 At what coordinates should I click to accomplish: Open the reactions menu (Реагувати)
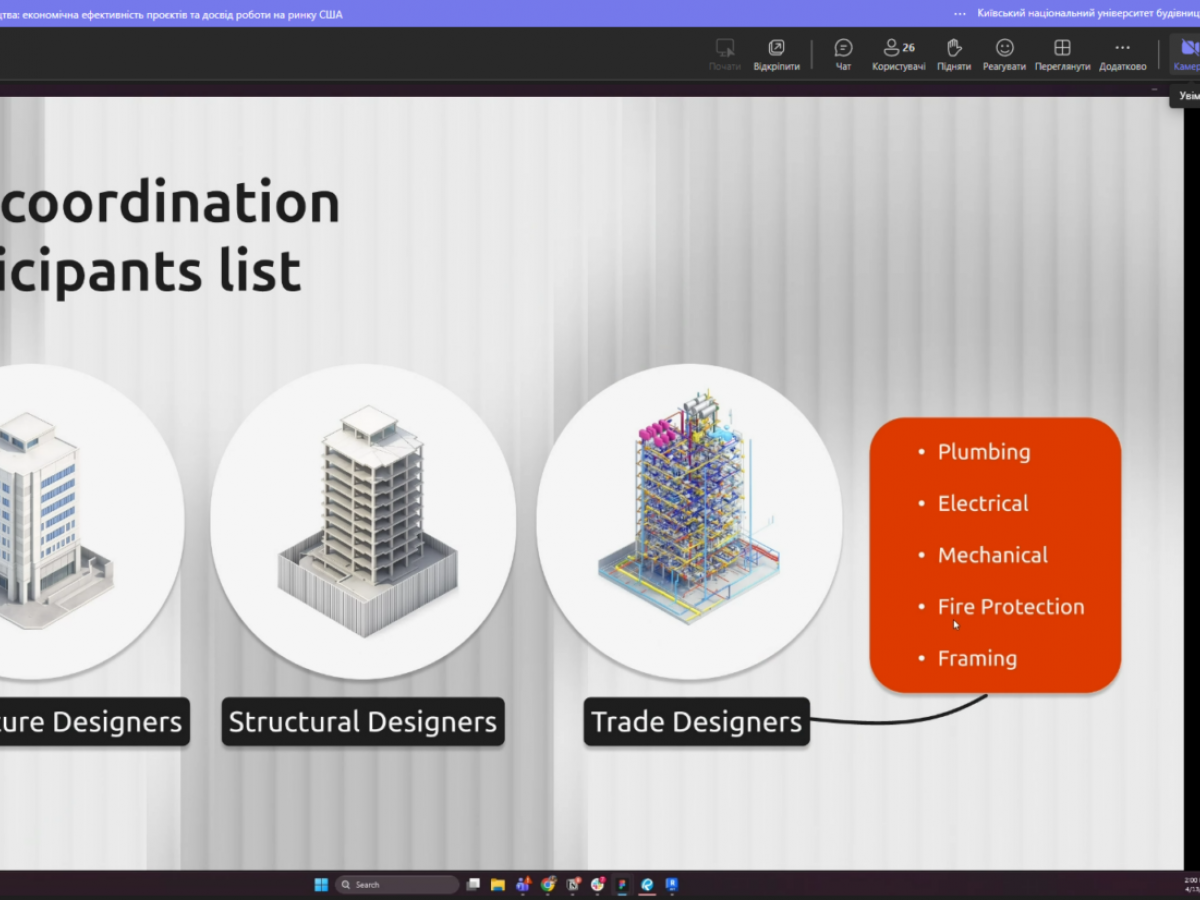pos(1004,54)
